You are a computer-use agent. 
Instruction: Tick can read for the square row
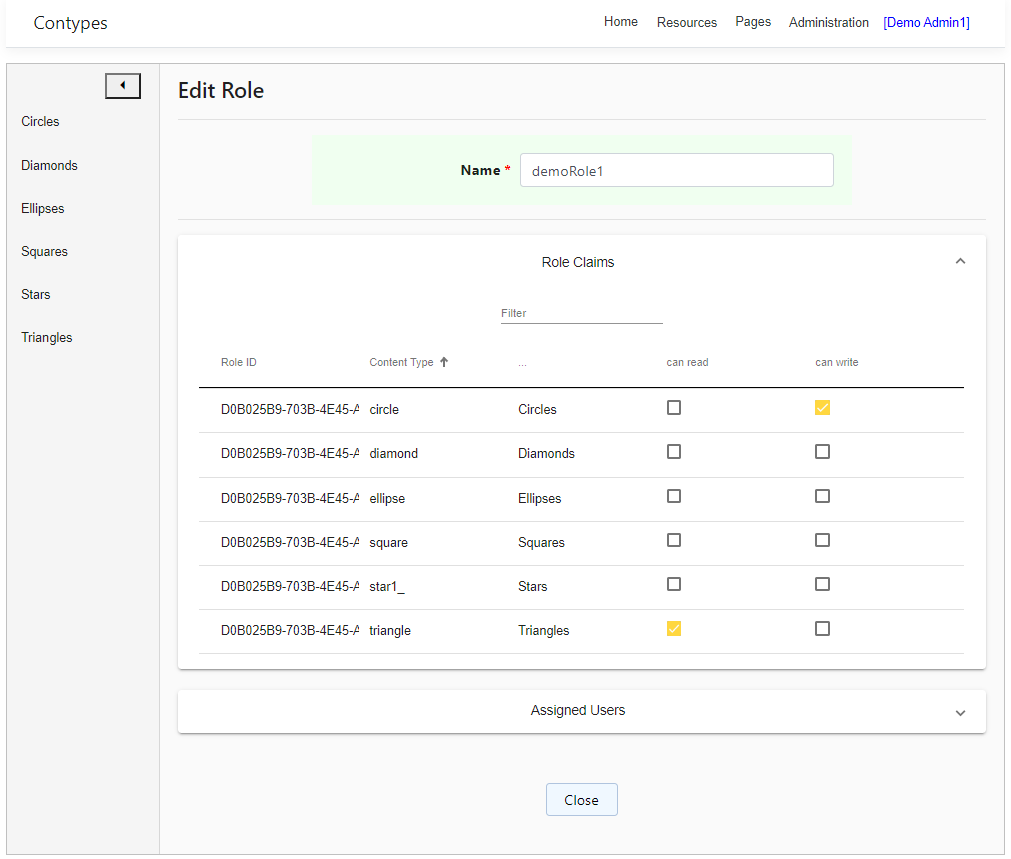pos(674,540)
